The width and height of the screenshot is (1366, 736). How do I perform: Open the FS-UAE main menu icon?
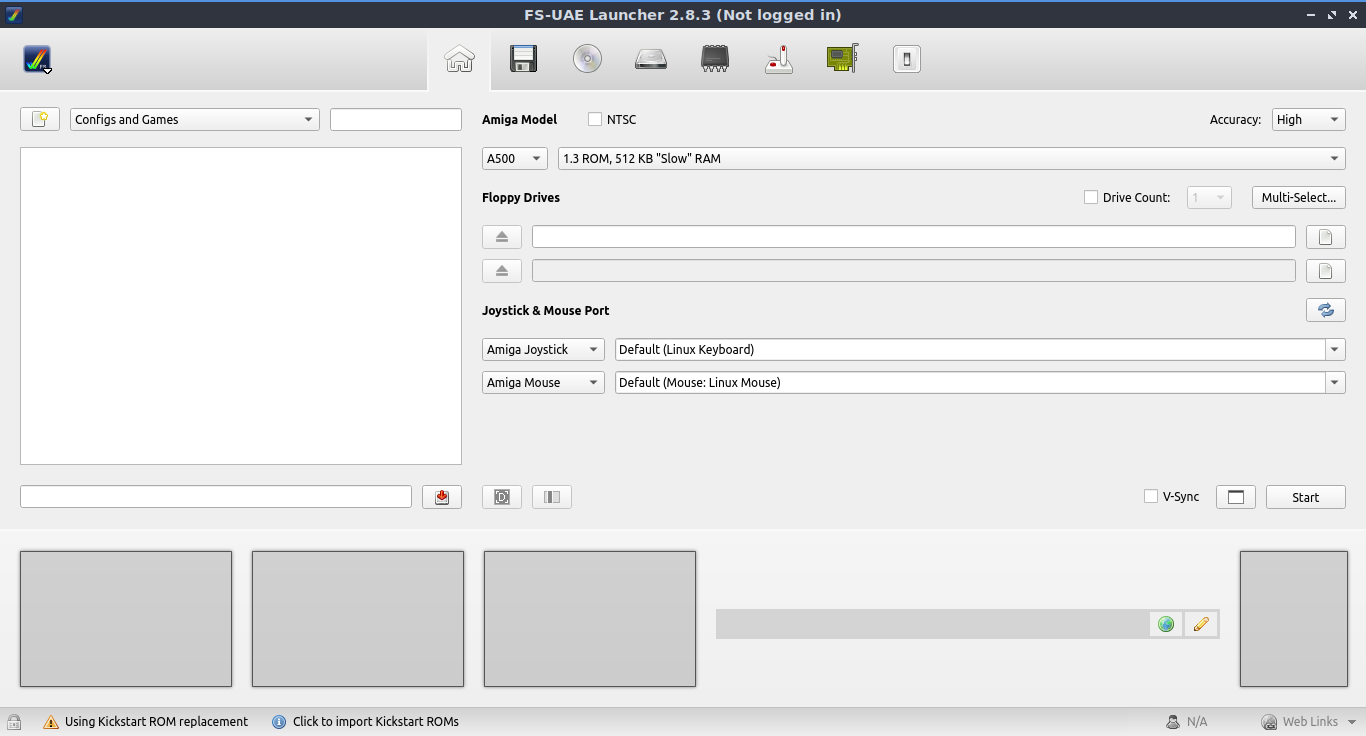coord(37,59)
